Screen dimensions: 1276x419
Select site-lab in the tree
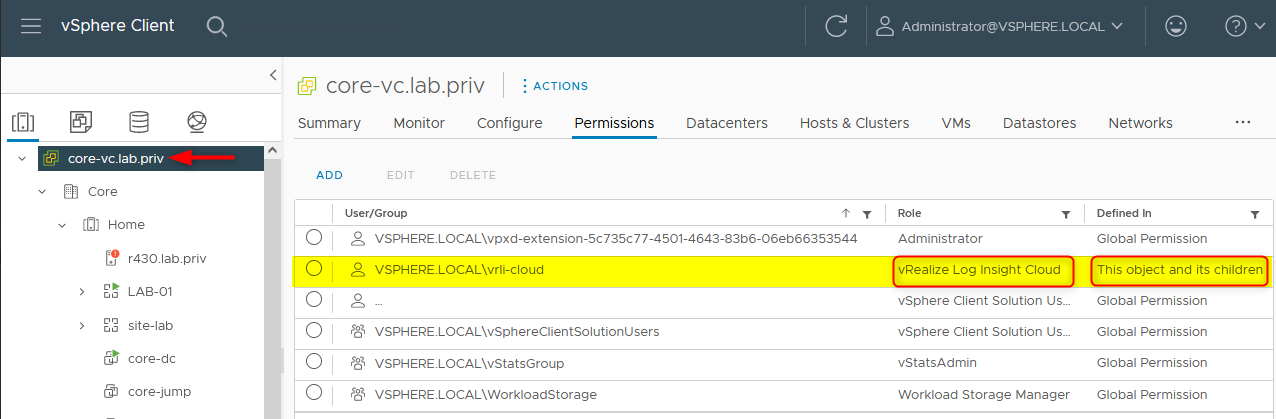[x=152, y=325]
